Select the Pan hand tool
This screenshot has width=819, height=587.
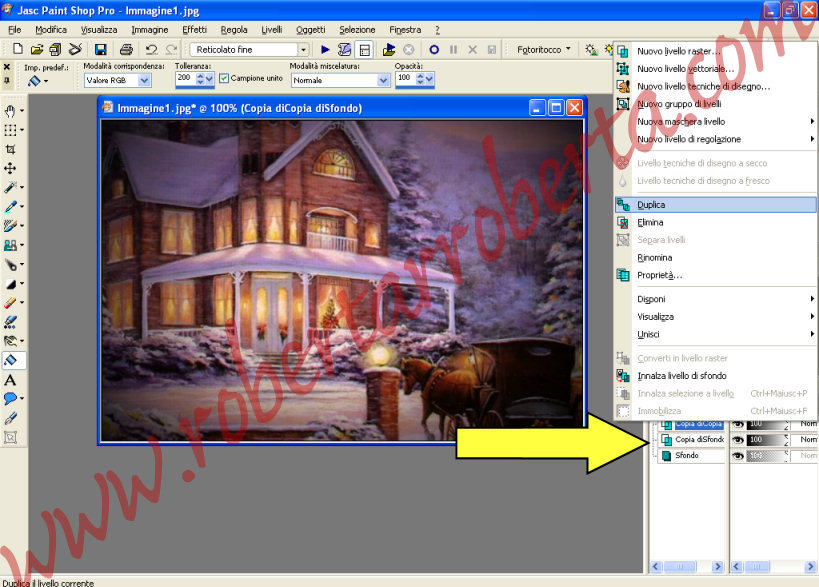[x=10, y=111]
